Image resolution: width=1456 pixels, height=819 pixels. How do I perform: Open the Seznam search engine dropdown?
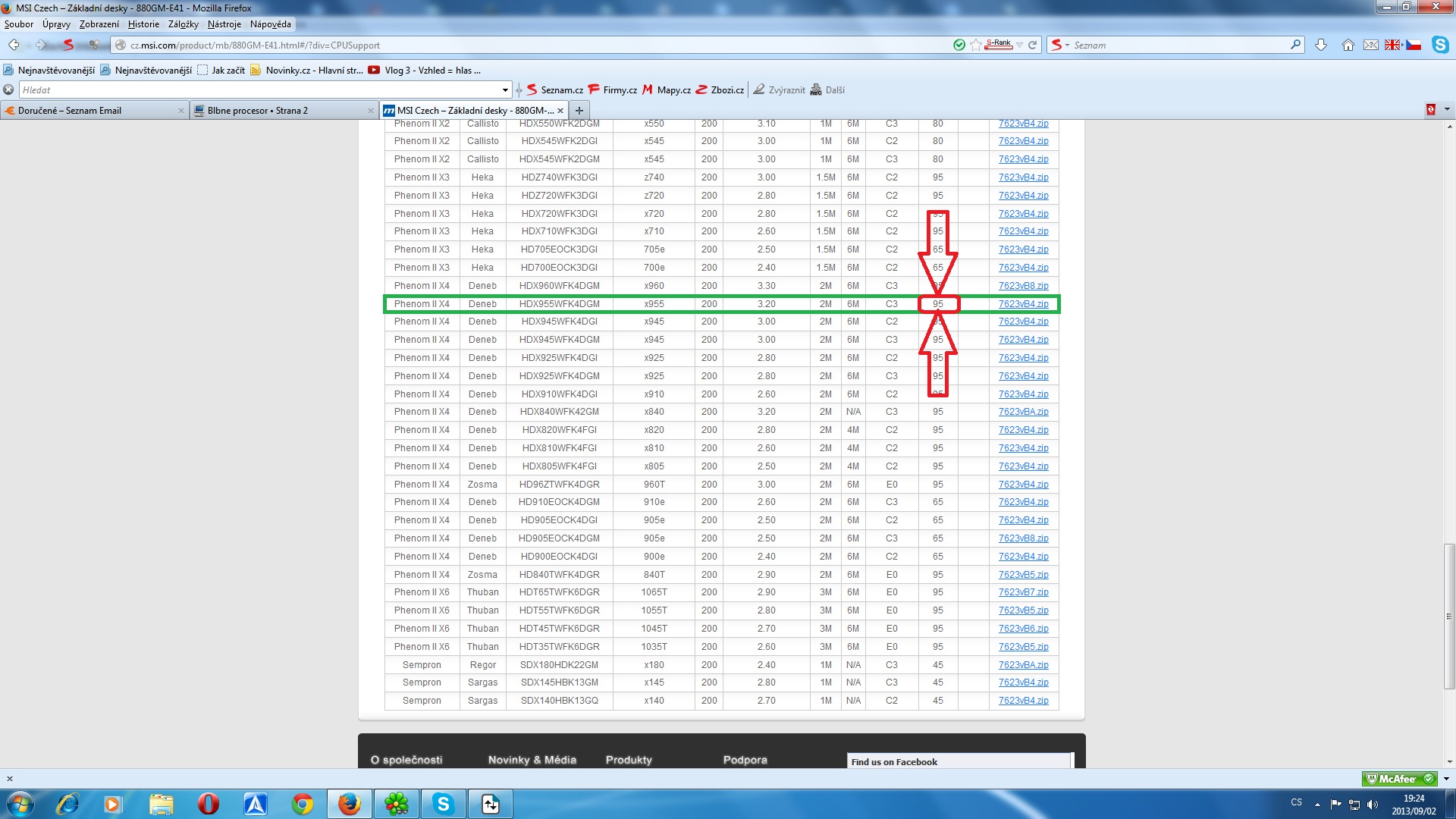(1059, 45)
